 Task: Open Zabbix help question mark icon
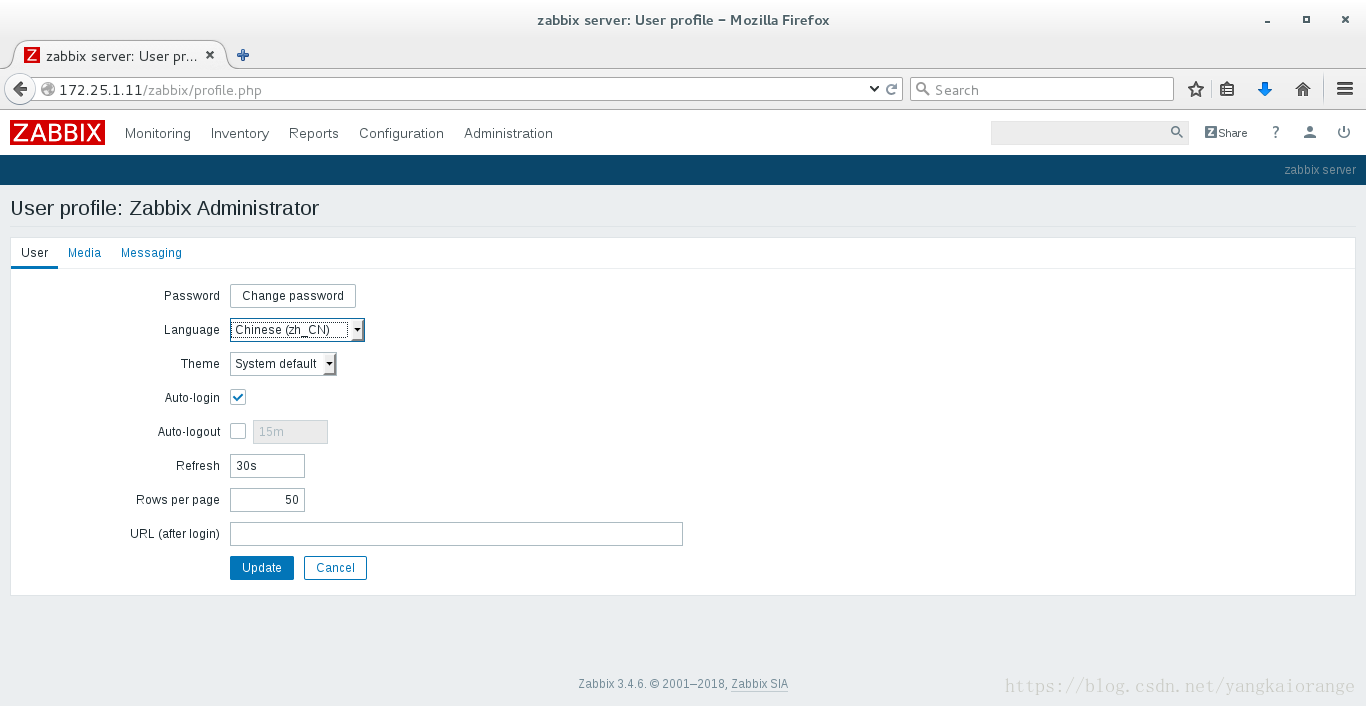point(1276,132)
